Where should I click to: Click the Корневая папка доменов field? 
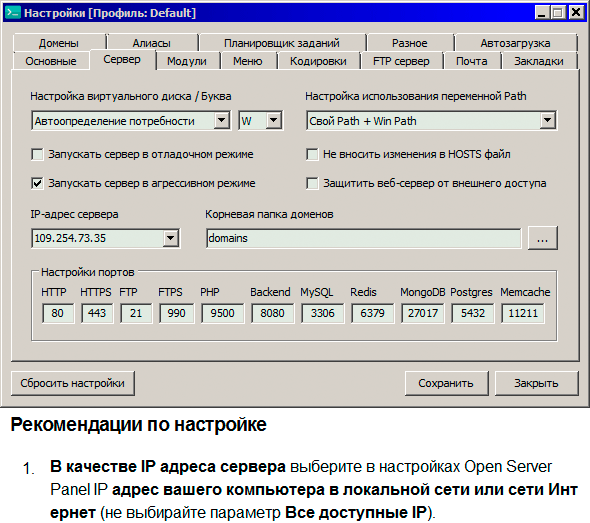point(364,238)
